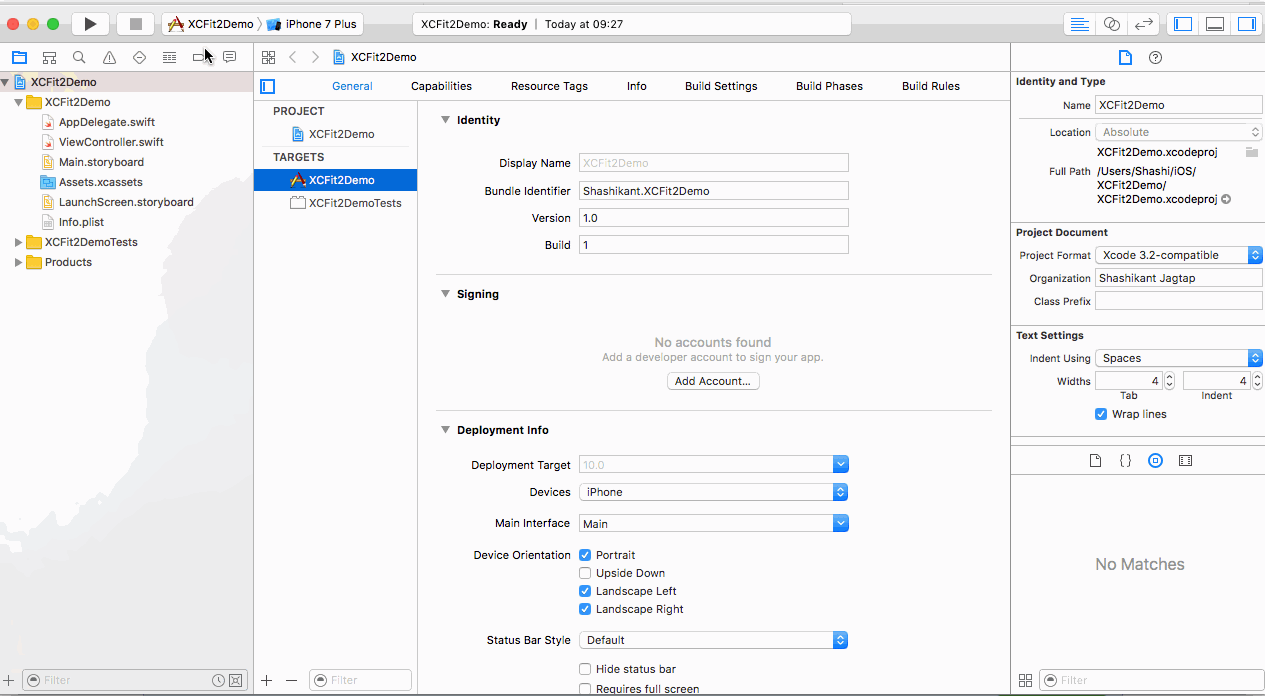Switch to the Version editor
This screenshot has width=1265, height=696.
click(x=1144, y=24)
